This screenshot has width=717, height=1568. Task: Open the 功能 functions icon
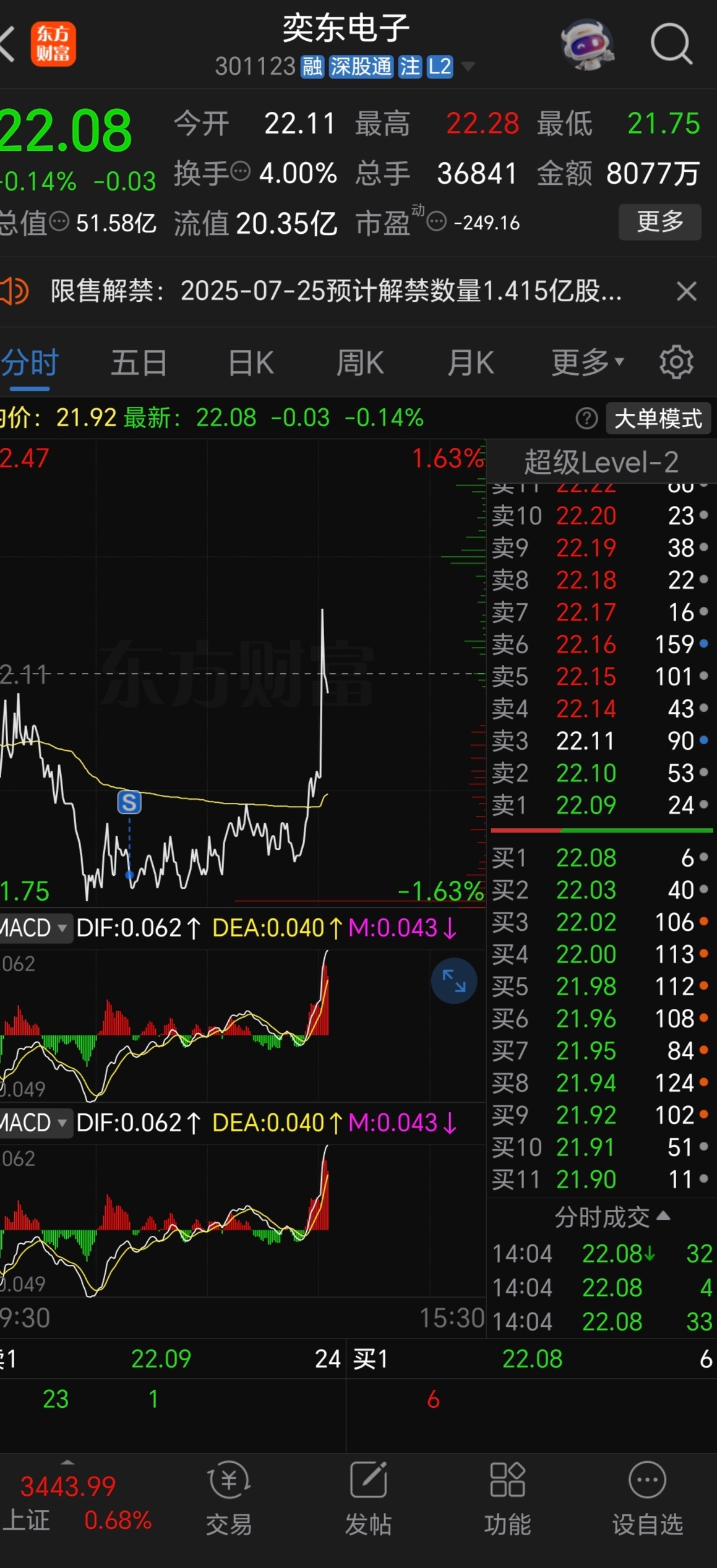507,1499
